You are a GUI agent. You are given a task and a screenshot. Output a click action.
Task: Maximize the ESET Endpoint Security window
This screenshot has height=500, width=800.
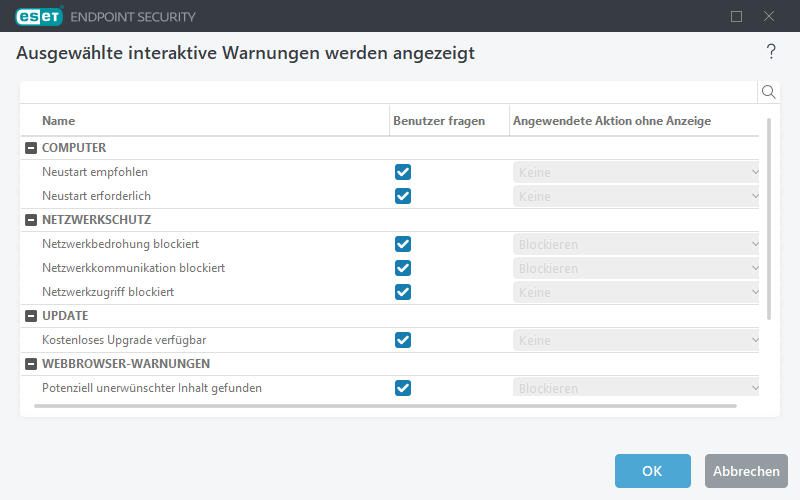pos(736,16)
